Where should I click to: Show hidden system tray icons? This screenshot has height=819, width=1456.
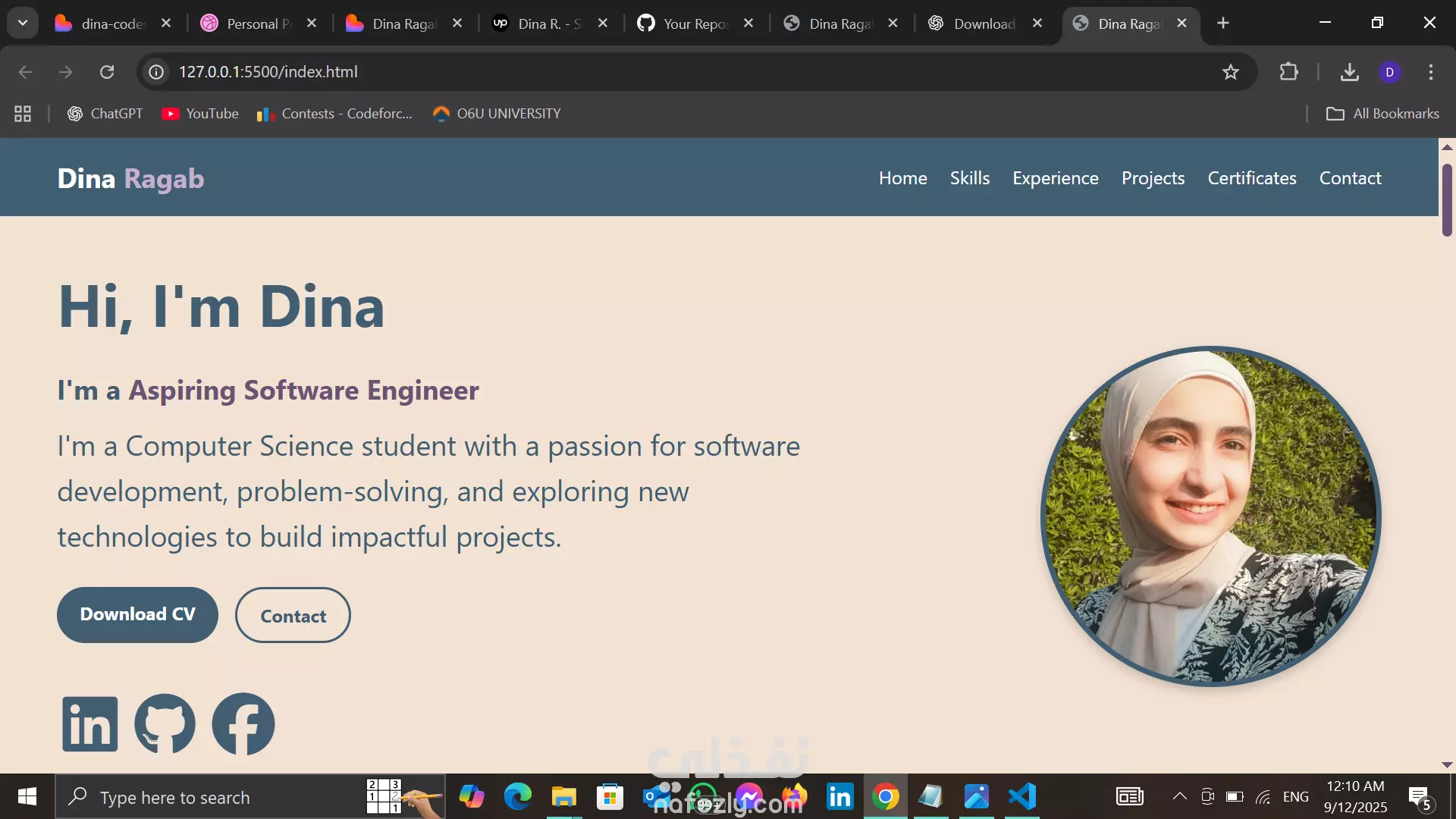pos(1179,796)
